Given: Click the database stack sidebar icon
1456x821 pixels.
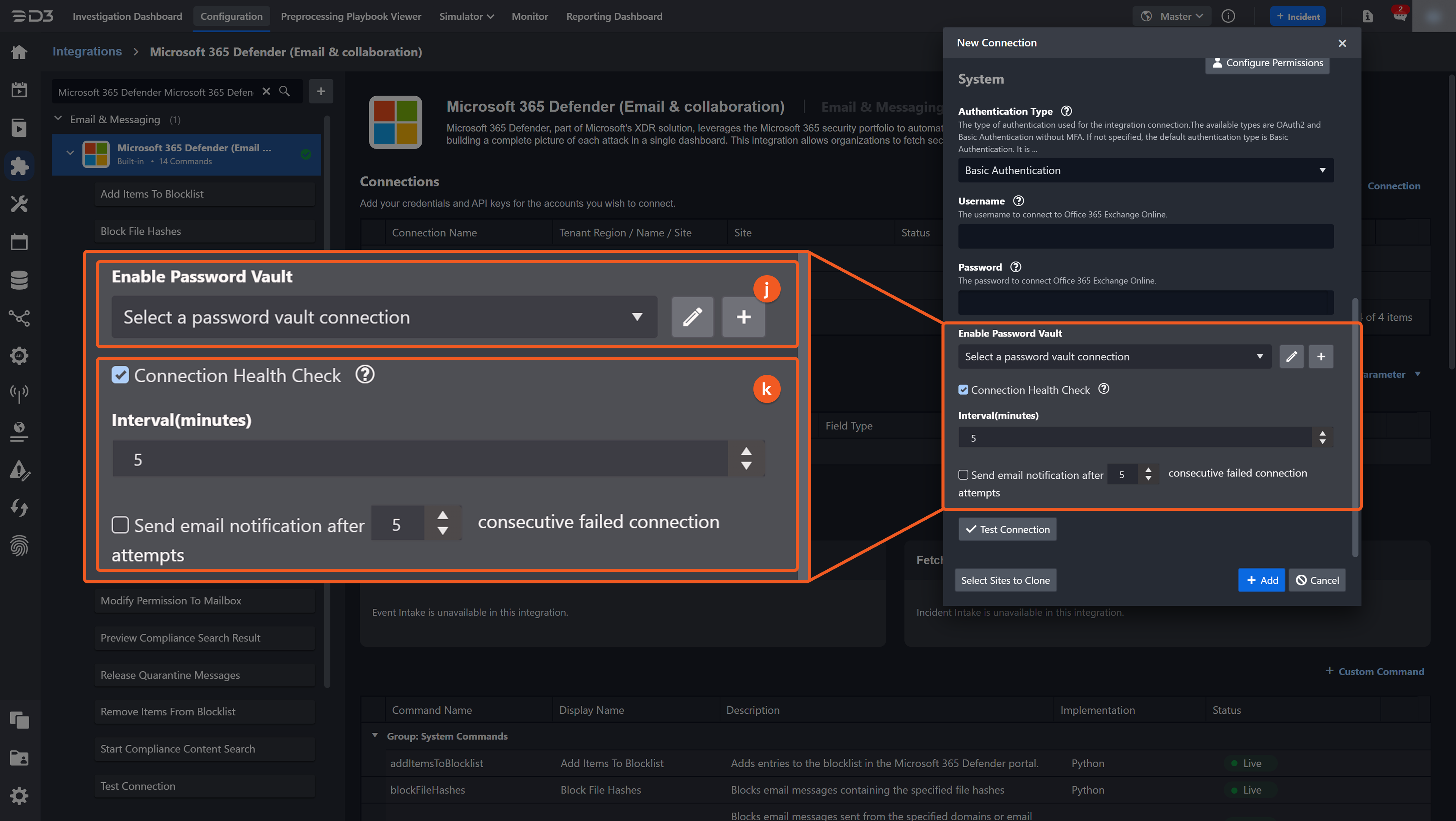Looking at the screenshot, I should coord(19,280).
